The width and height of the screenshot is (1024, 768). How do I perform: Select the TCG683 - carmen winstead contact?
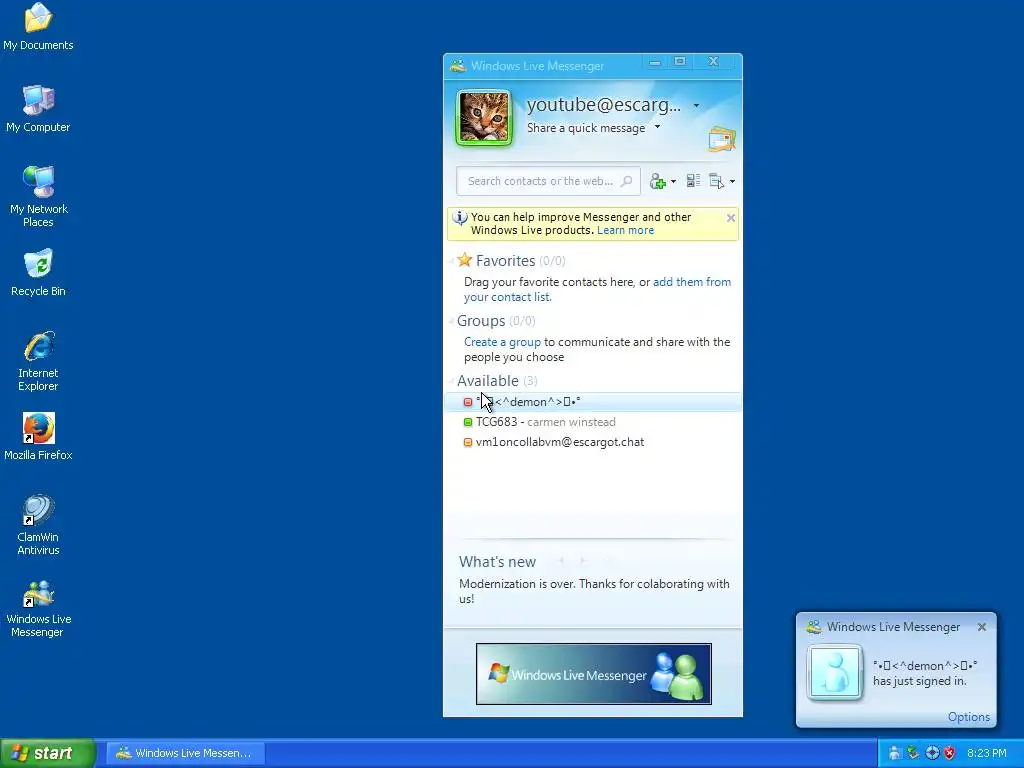point(593,422)
